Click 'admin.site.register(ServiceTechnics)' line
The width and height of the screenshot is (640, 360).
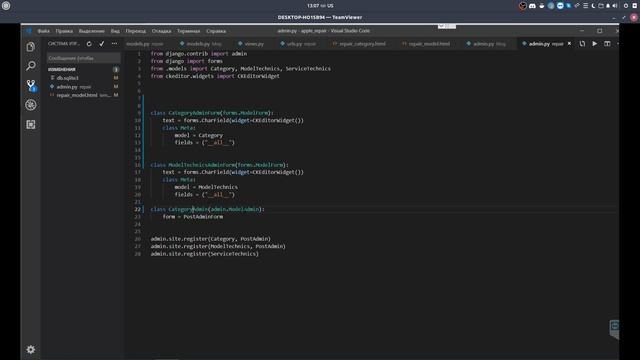(204, 254)
